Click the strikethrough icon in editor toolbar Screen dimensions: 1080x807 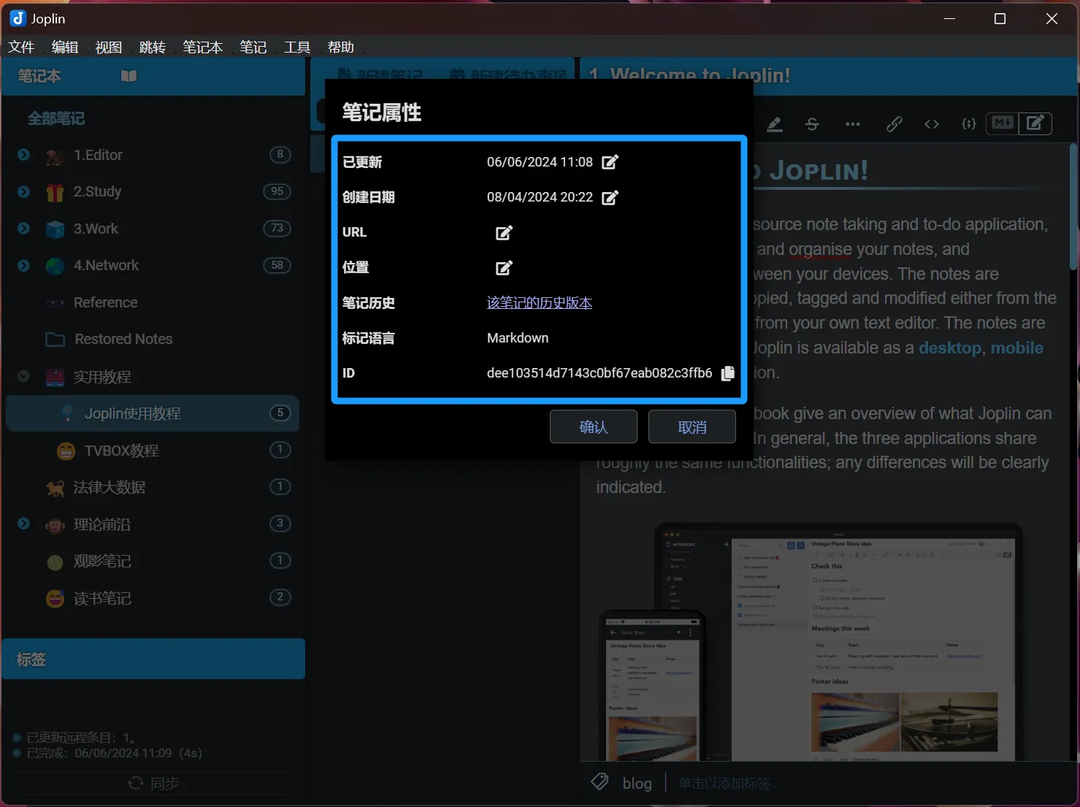coord(812,124)
